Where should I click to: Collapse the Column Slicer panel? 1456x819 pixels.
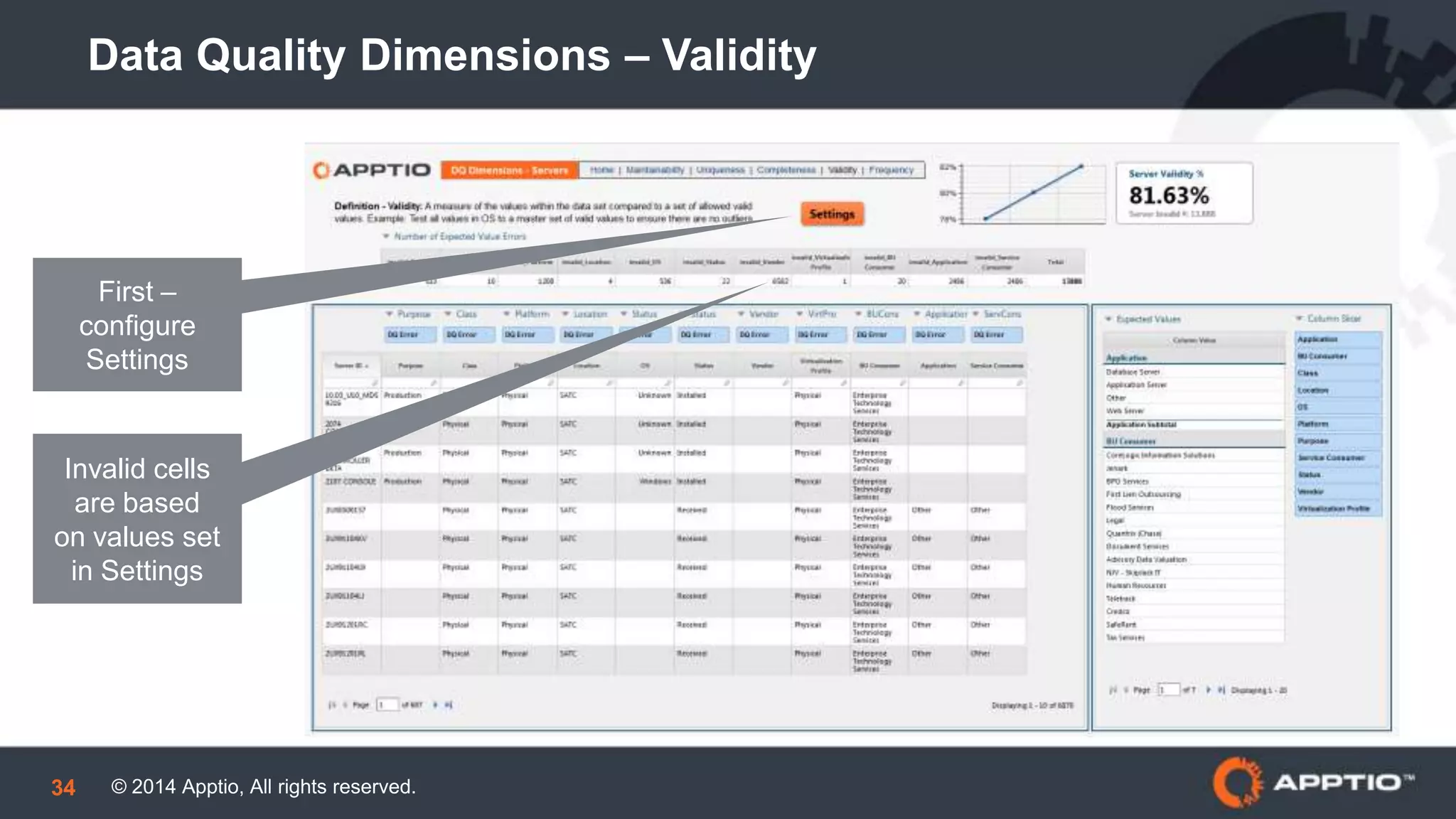click(1300, 318)
